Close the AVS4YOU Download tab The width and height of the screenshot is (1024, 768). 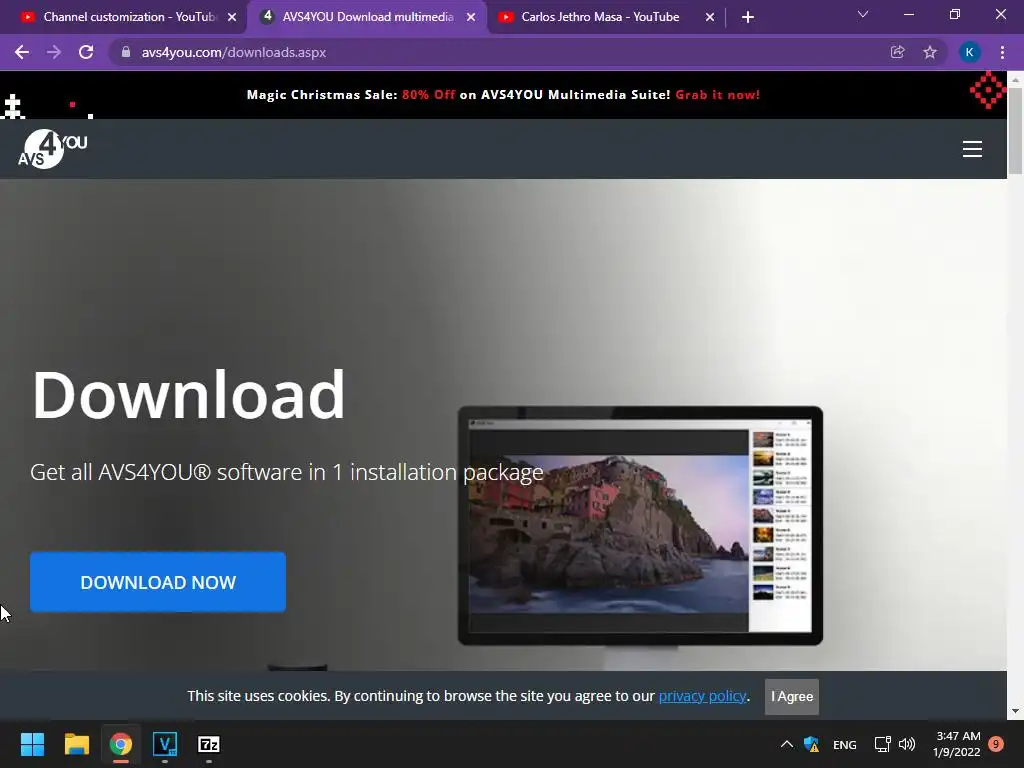(x=471, y=18)
